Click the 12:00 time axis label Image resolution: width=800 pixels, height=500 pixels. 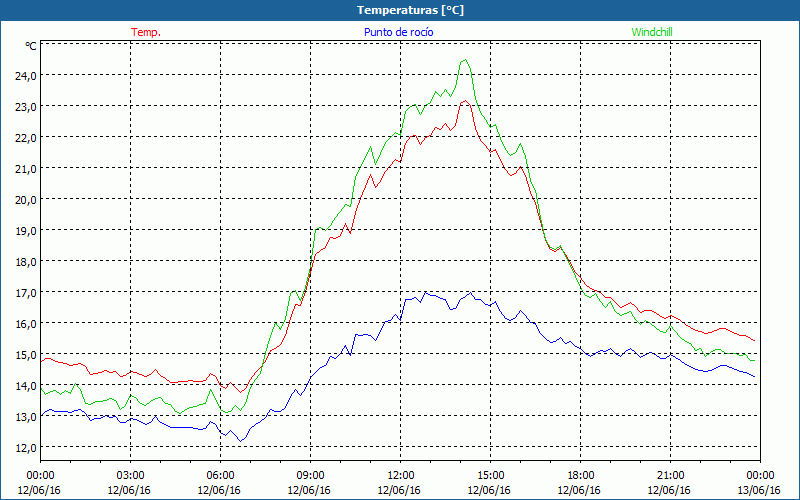pyautogui.click(x=401, y=475)
